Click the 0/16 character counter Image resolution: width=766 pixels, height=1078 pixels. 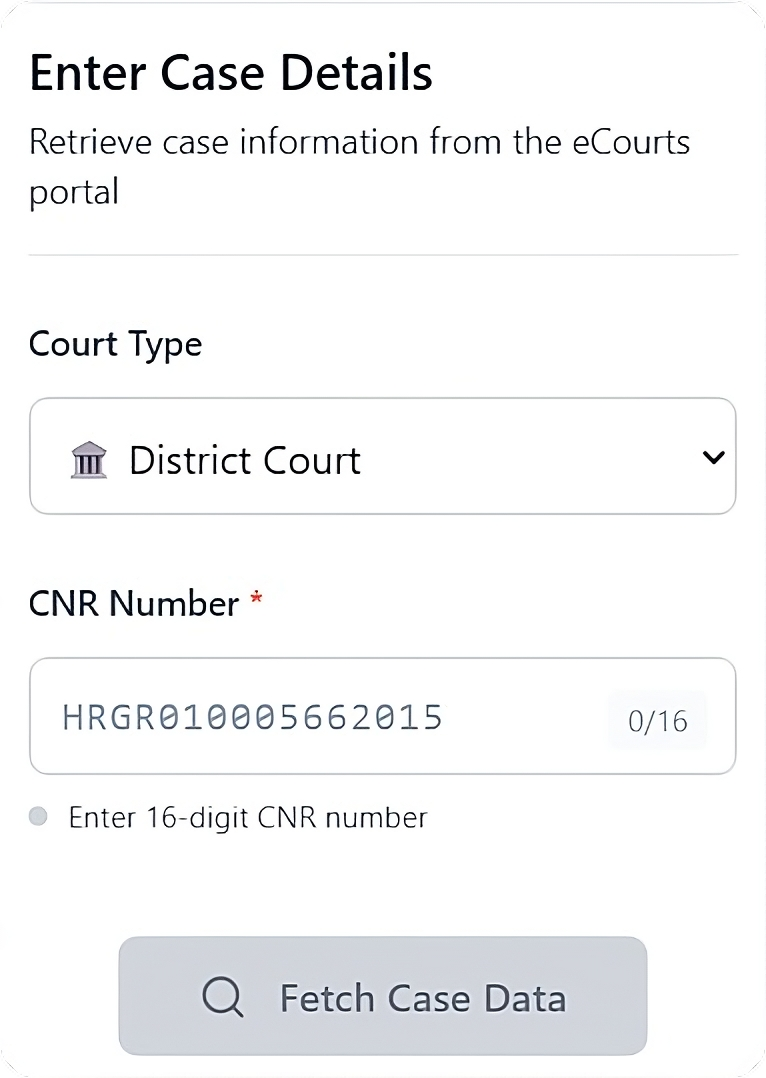coord(656,720)
